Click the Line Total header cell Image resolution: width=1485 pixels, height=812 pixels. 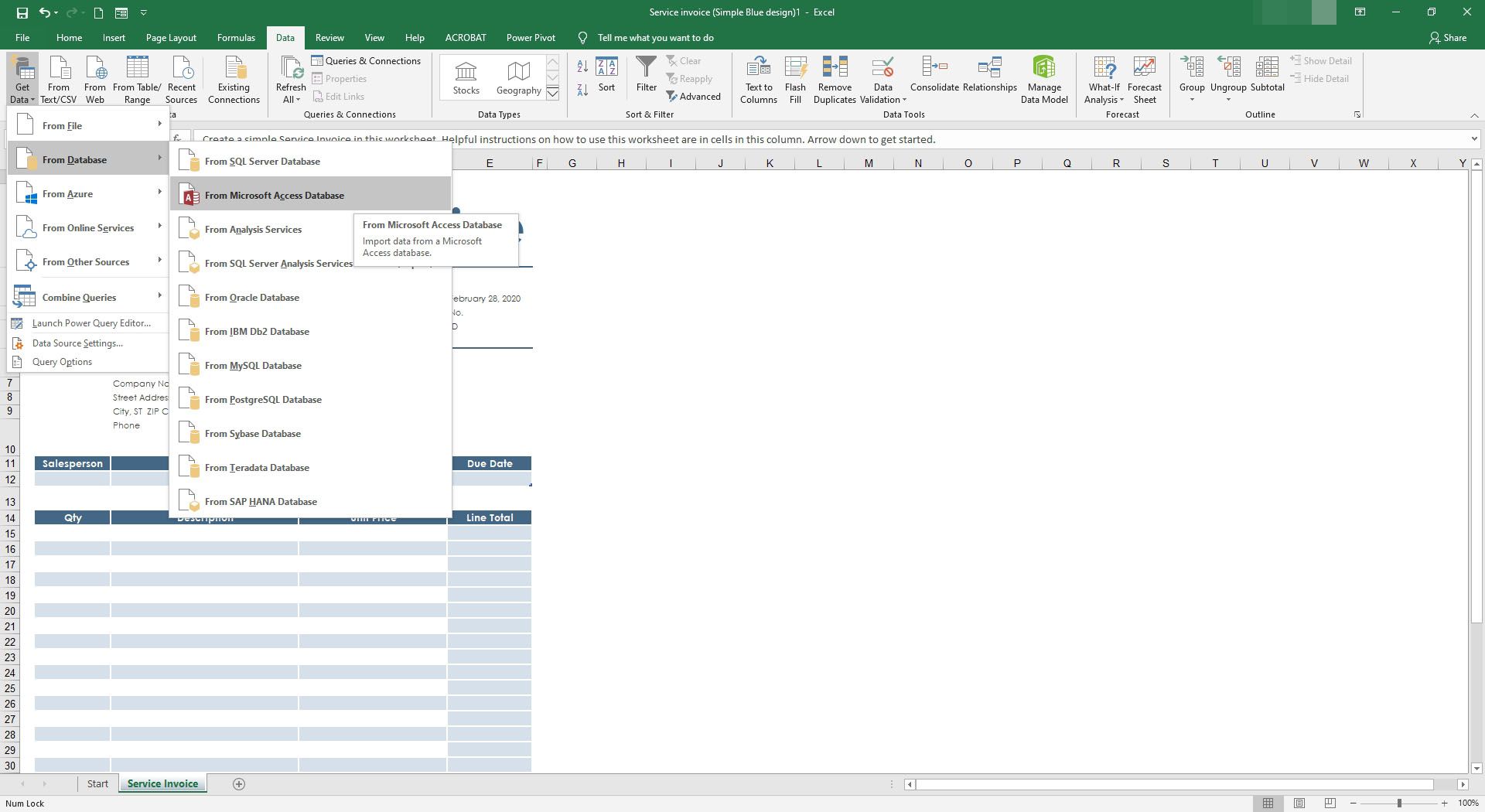click(x=490, y=517)
